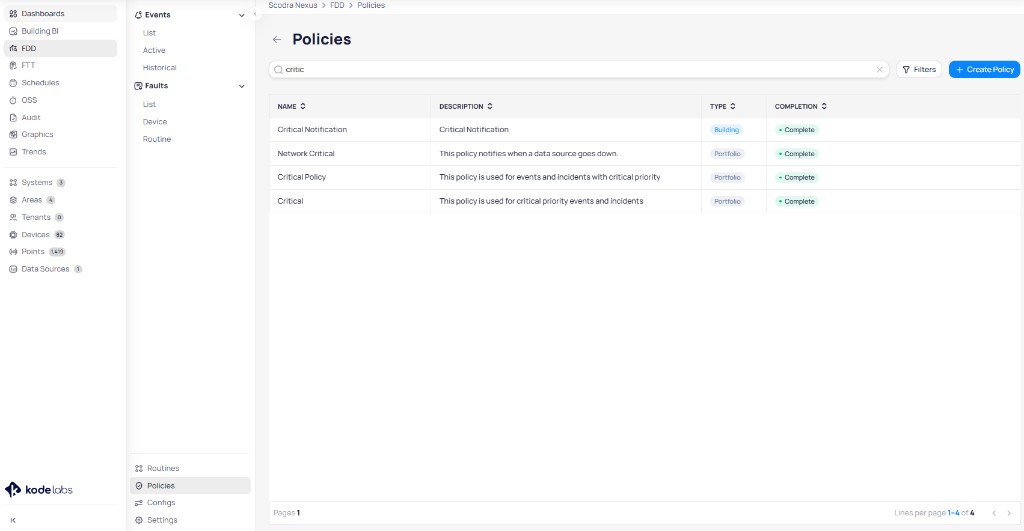Open FTT module
The height and width of the screenshot is (531, 1024).
[28, 65]
